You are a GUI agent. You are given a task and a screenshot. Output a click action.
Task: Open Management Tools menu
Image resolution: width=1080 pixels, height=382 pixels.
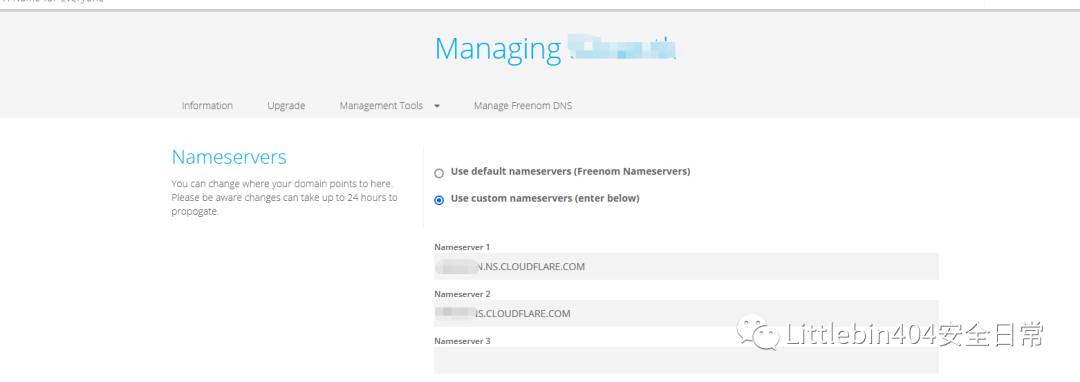point(381,106)
